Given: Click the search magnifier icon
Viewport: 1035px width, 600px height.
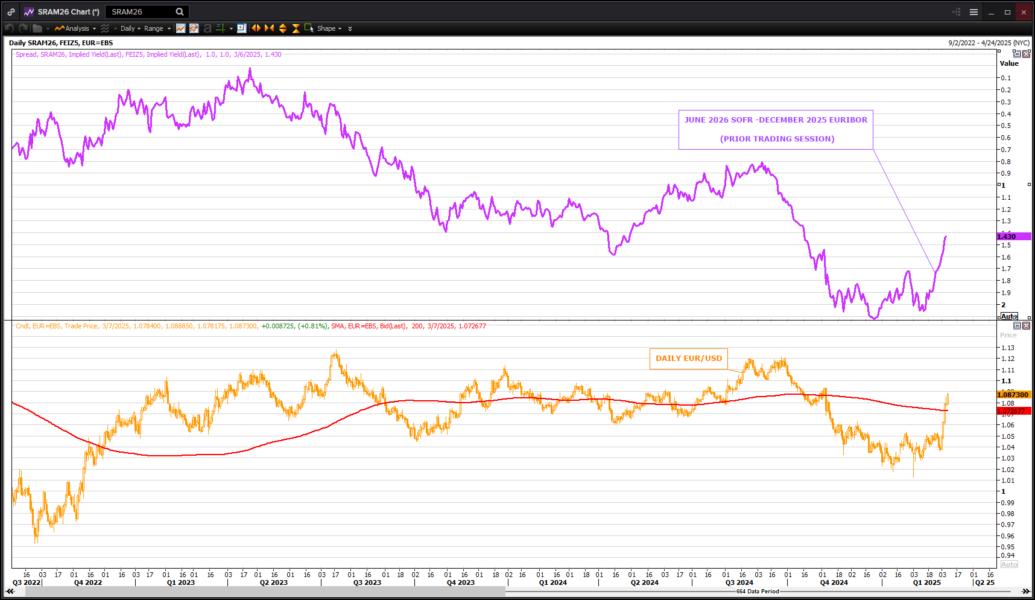Looking at the screenshot, I should [179, 12].
